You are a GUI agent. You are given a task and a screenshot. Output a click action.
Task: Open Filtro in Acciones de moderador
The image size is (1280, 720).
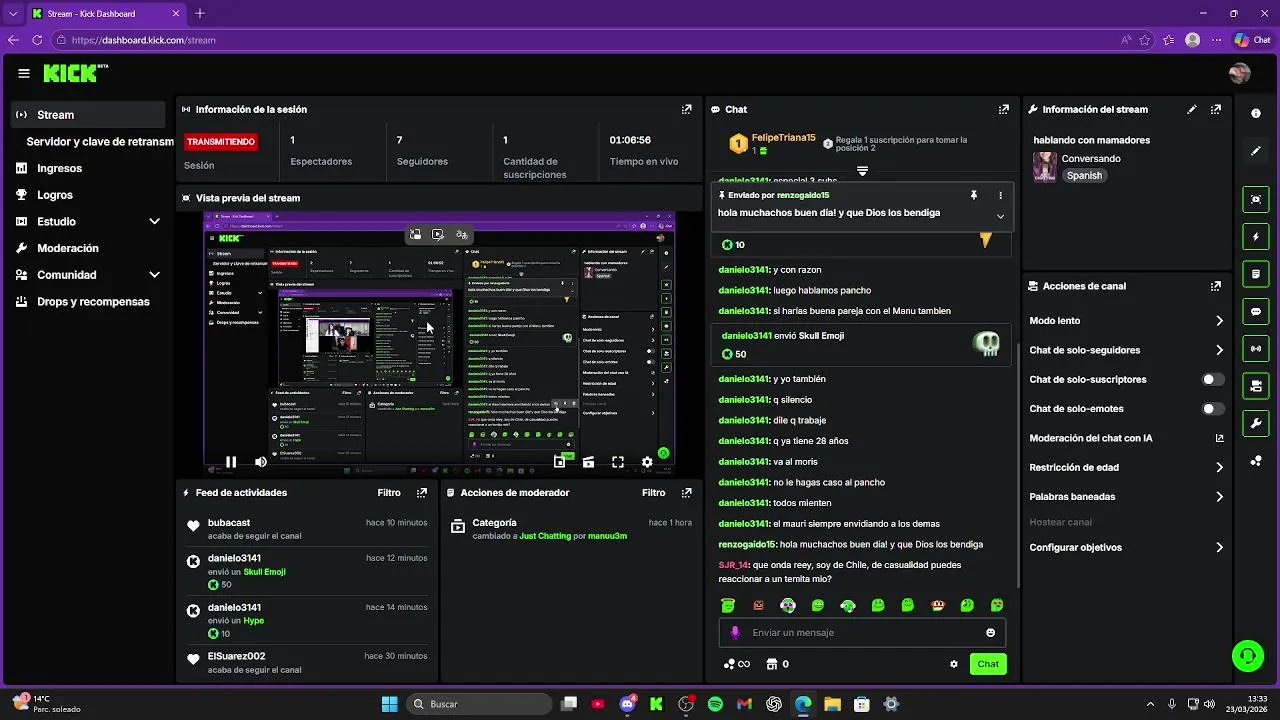pos(653,493)
